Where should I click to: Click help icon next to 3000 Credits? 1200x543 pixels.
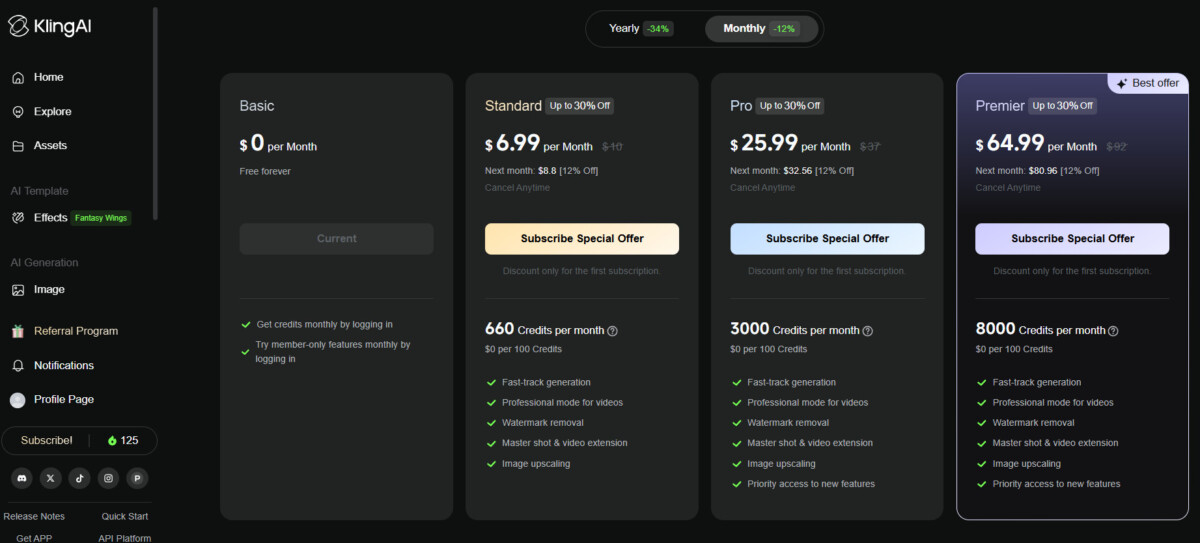coord(868,331)
